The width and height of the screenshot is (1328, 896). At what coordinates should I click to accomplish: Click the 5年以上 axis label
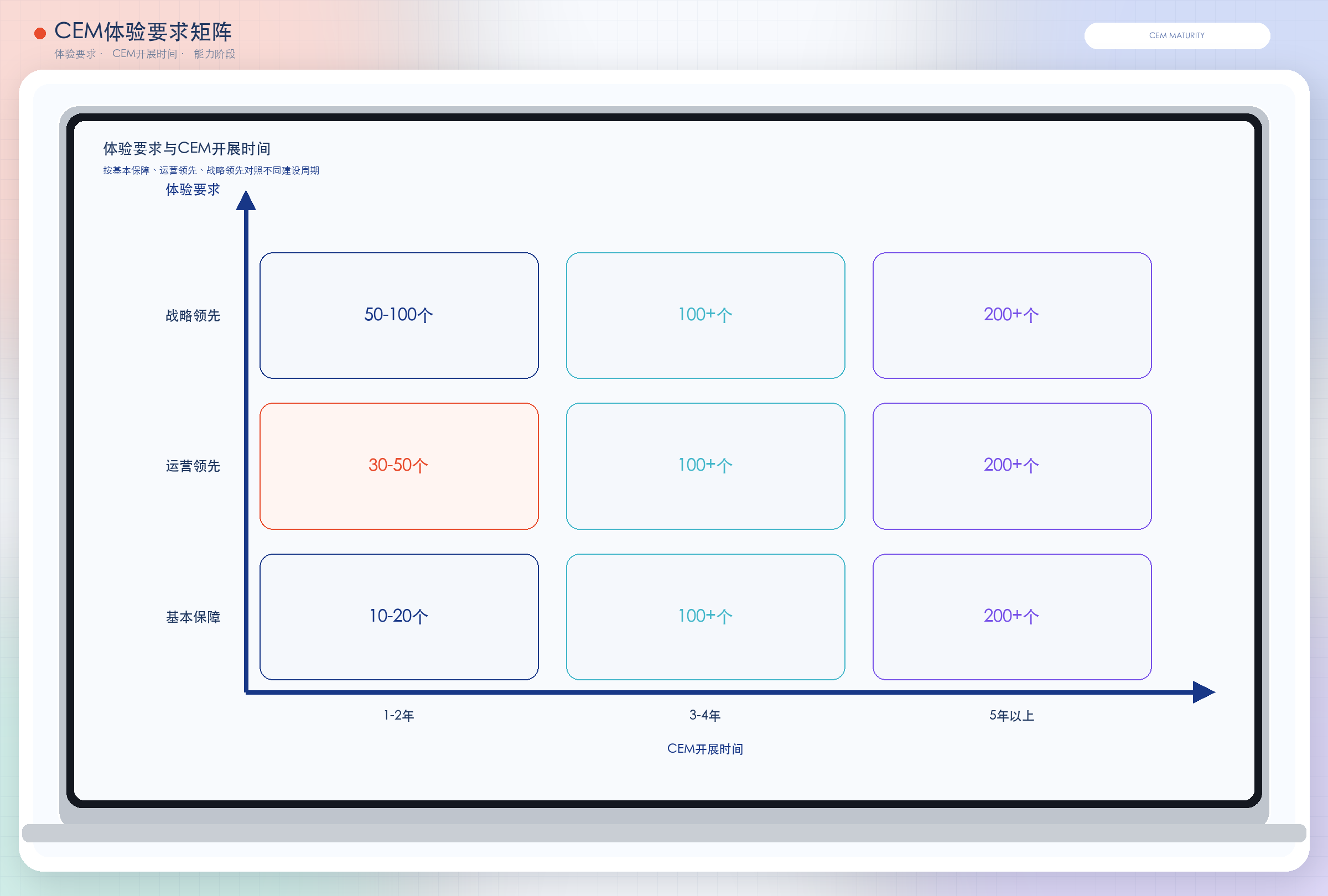coord(1011,715)
